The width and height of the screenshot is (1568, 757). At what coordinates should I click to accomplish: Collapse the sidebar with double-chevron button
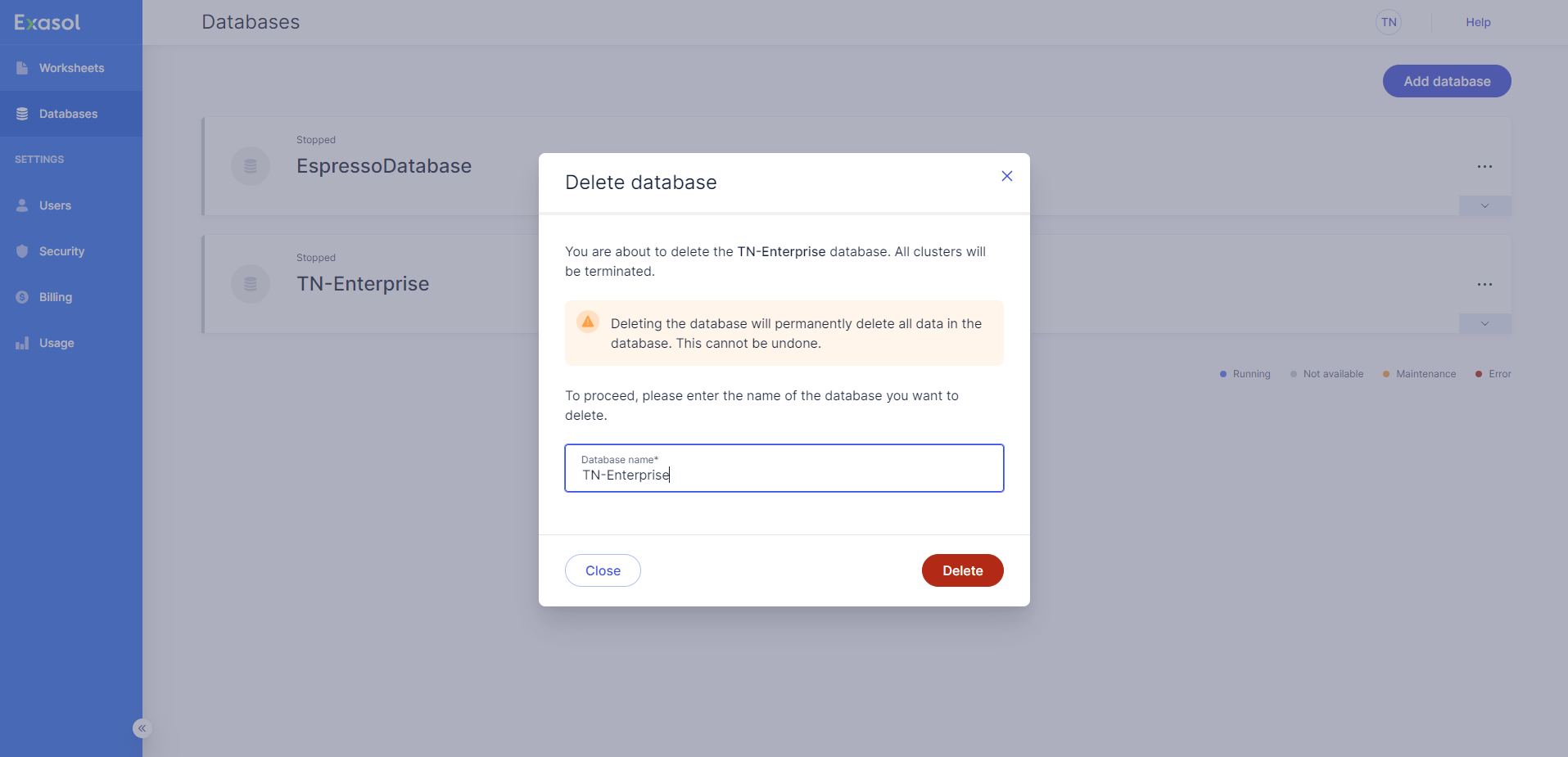click(x=142, y=728)
